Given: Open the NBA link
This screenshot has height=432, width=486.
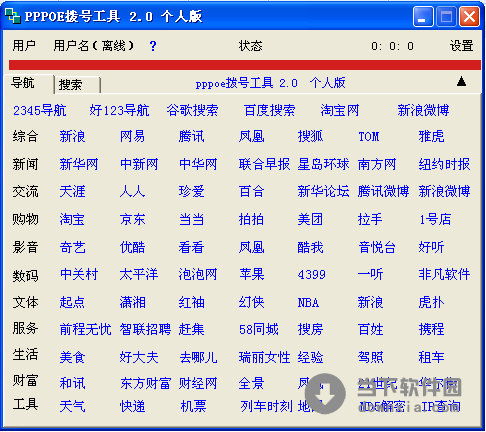Looking at the screenshot, I should tap(308, 303).
